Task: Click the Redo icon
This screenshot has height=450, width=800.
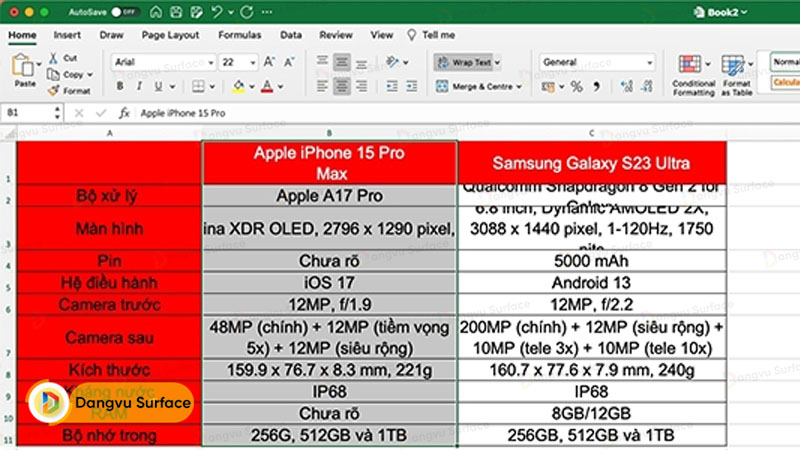Action: tap(247, 12)
